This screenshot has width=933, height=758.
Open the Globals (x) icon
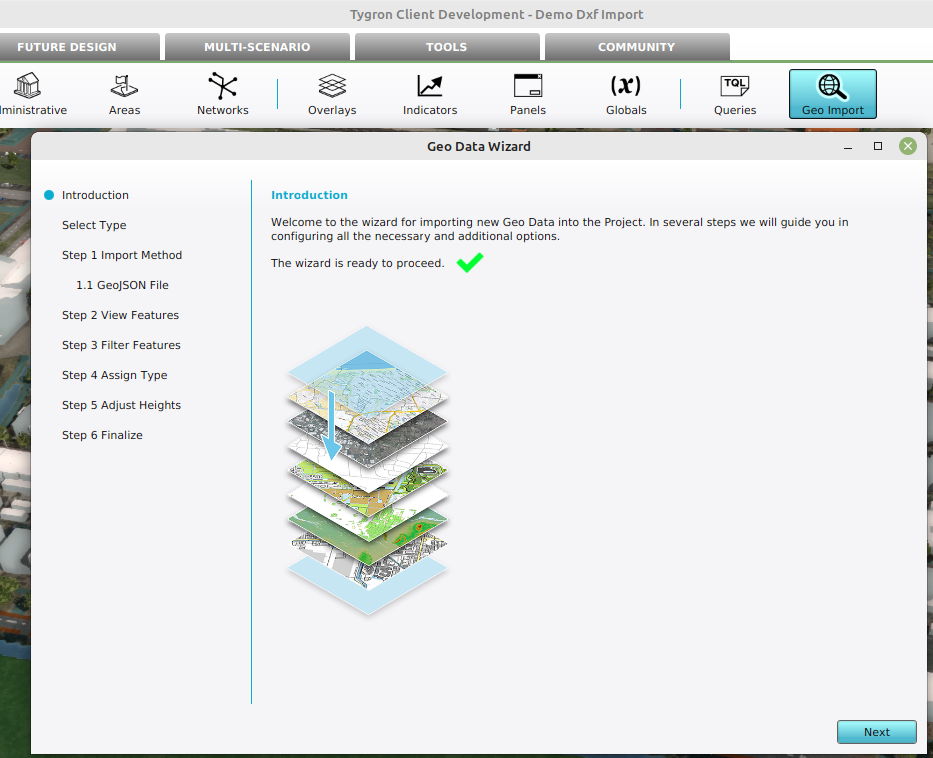pyautogui.click(x=626, y=86)
